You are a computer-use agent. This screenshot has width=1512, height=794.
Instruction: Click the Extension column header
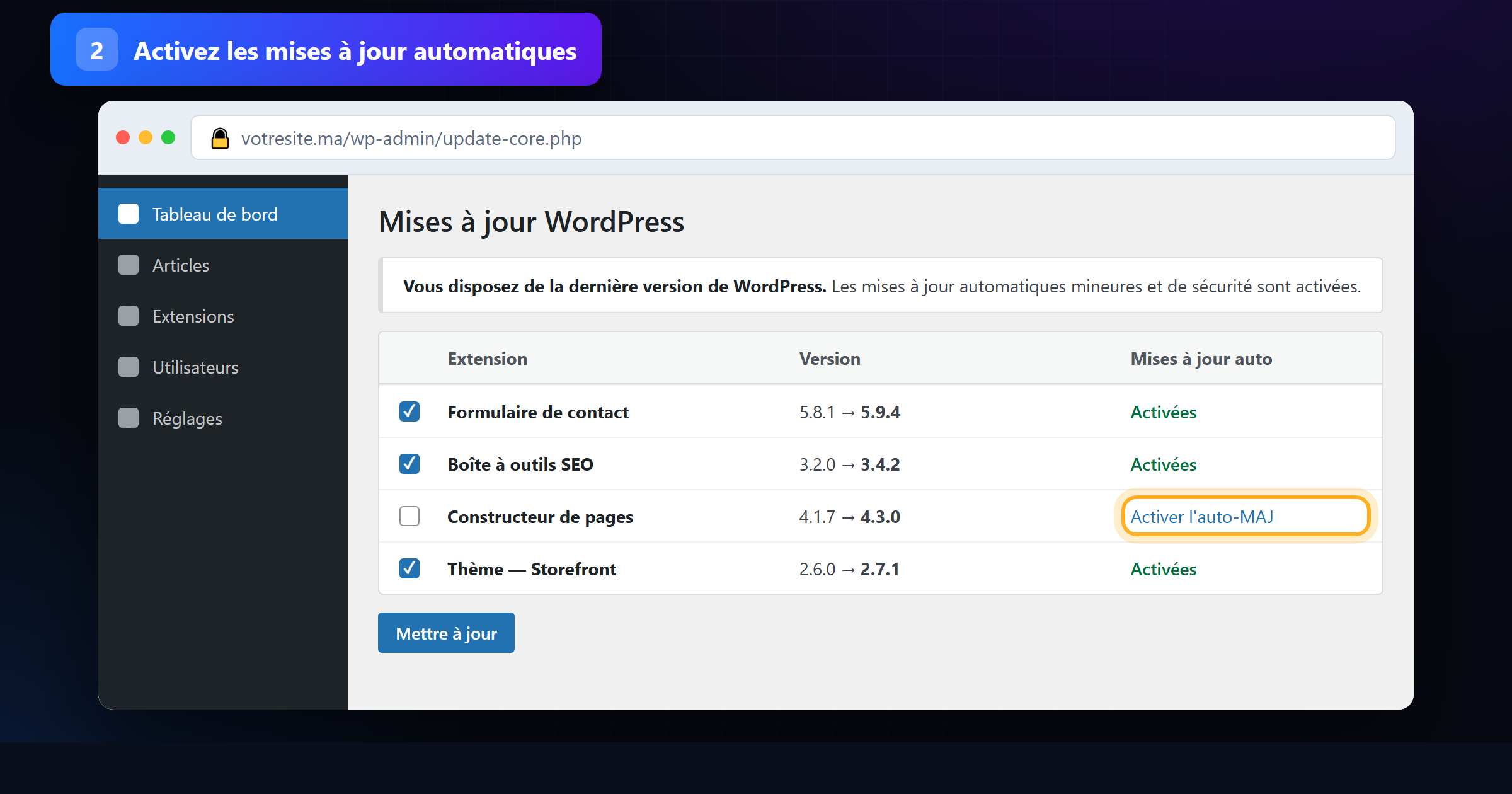[487, 359]
